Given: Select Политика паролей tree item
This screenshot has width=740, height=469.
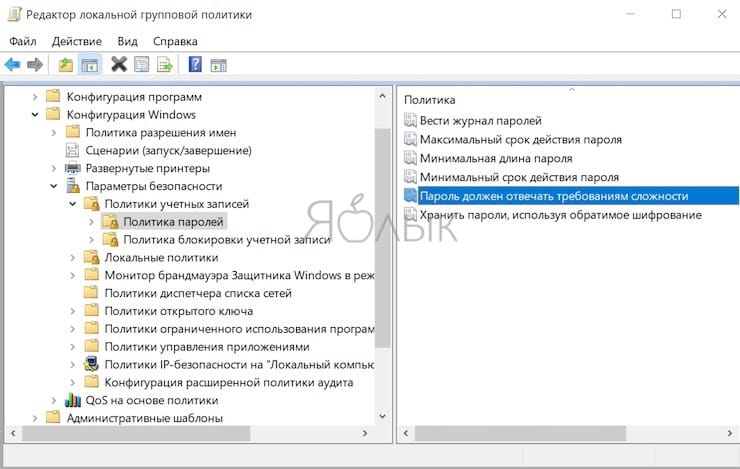Looking at the screenshot, I should [x=173, y=222].
